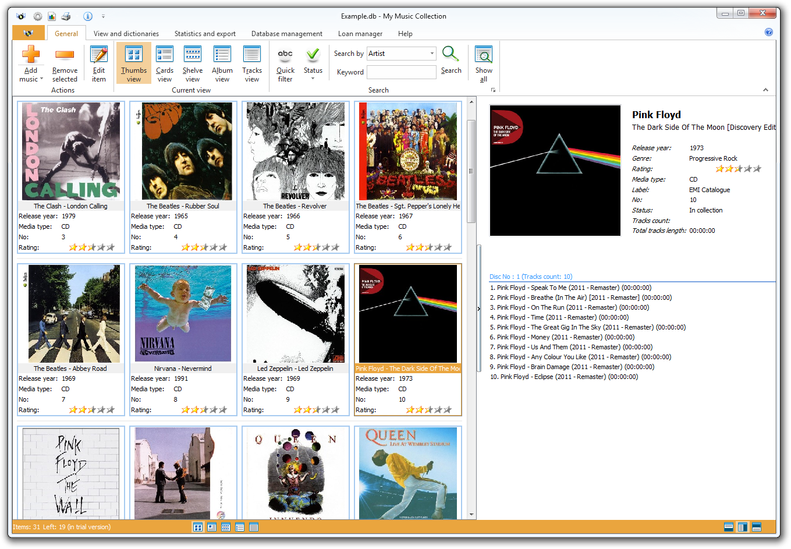Toggle Thumbs view button
791x549 pixels.
click(133, 63)
